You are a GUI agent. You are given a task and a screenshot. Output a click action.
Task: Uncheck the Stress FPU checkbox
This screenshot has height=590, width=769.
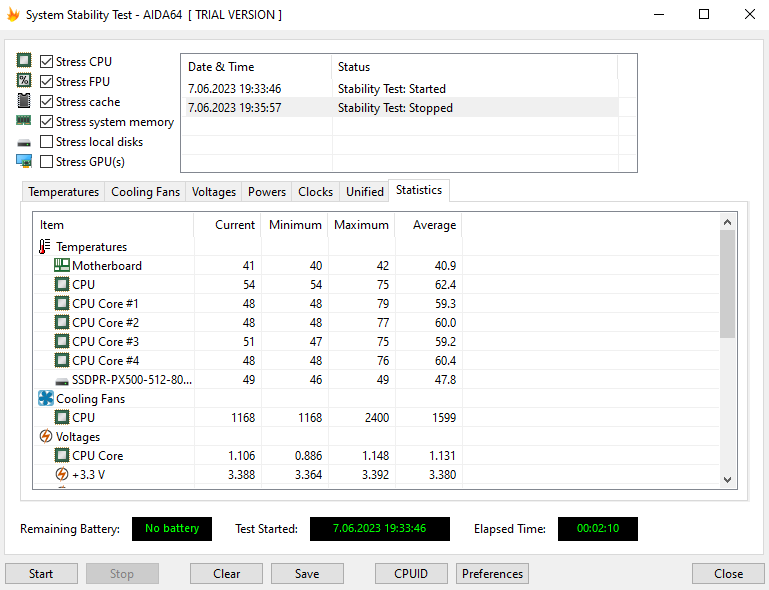pyautogui.click(x=46, y=81)
